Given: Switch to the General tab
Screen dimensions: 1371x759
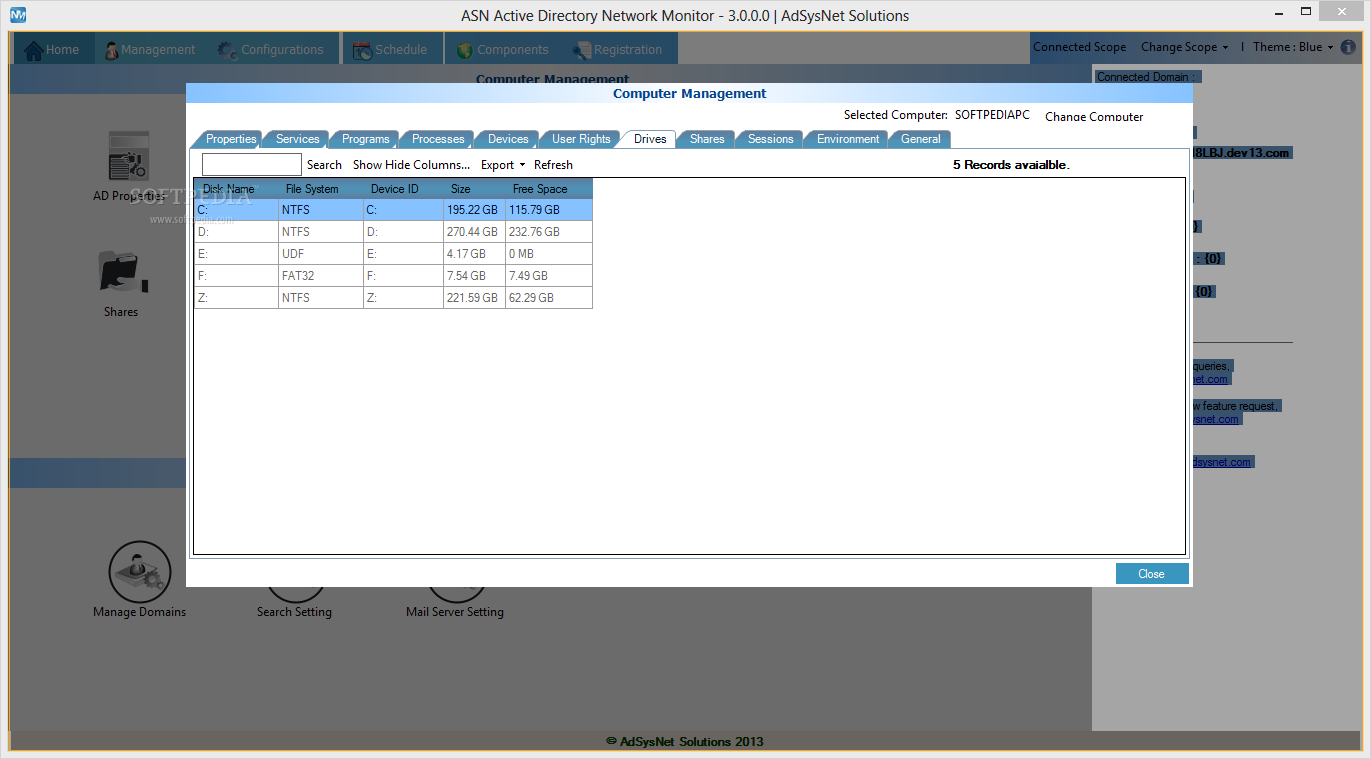Looking at the screenshot, I should click(920, 139).
